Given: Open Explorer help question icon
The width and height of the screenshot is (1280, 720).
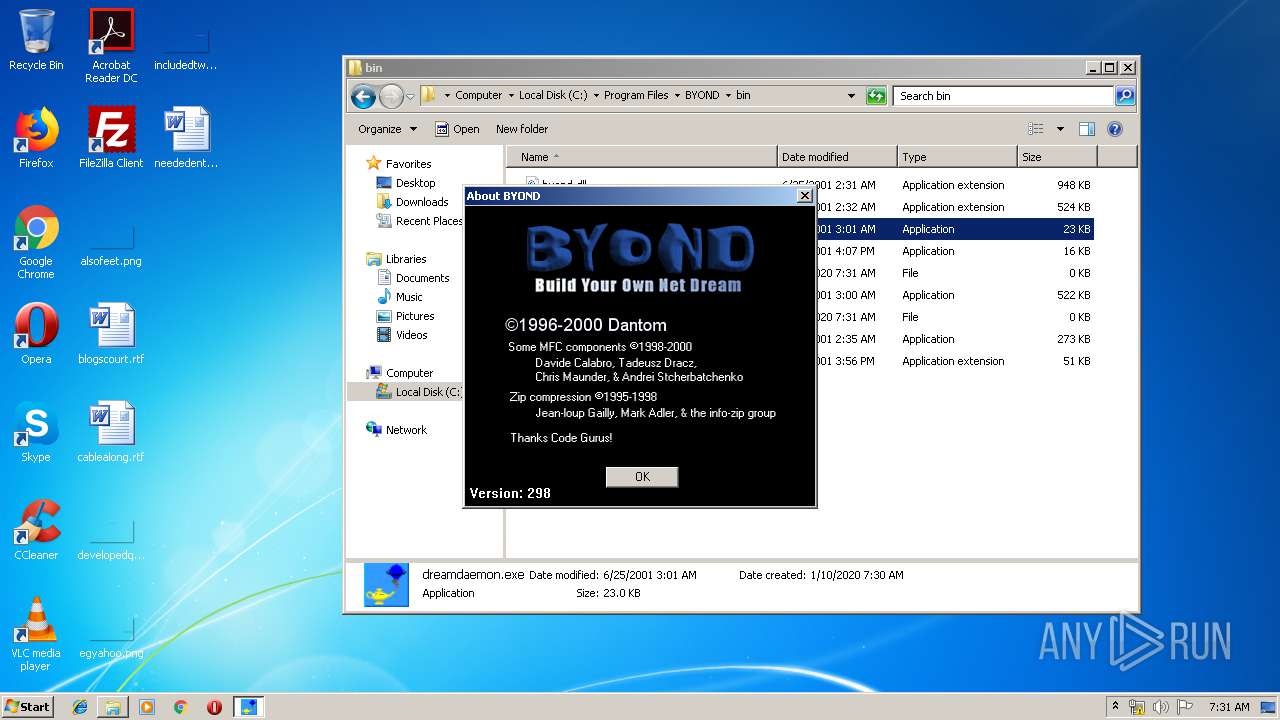Looking at the screenshot, I should pos(1115,129).
